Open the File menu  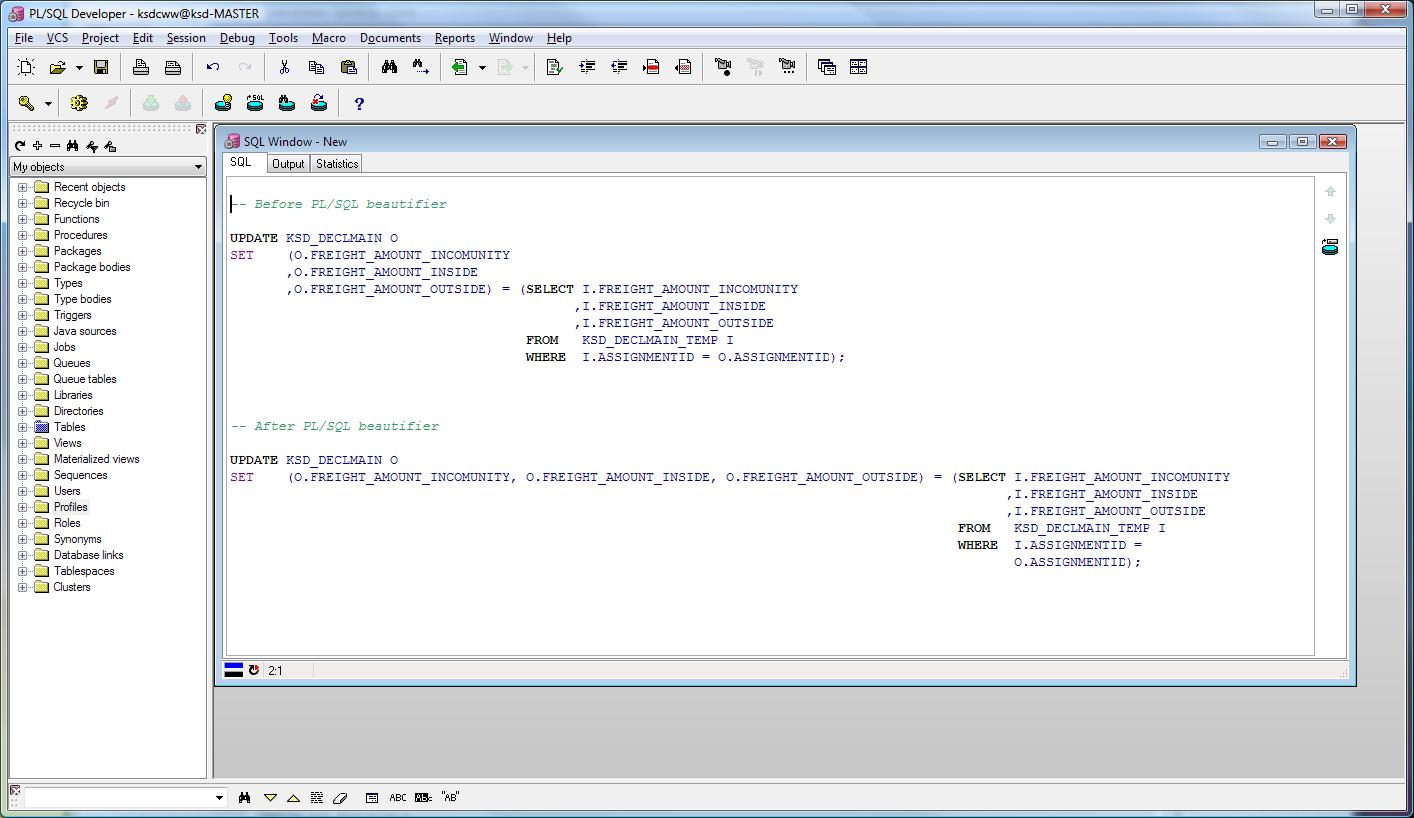[24, 38]
